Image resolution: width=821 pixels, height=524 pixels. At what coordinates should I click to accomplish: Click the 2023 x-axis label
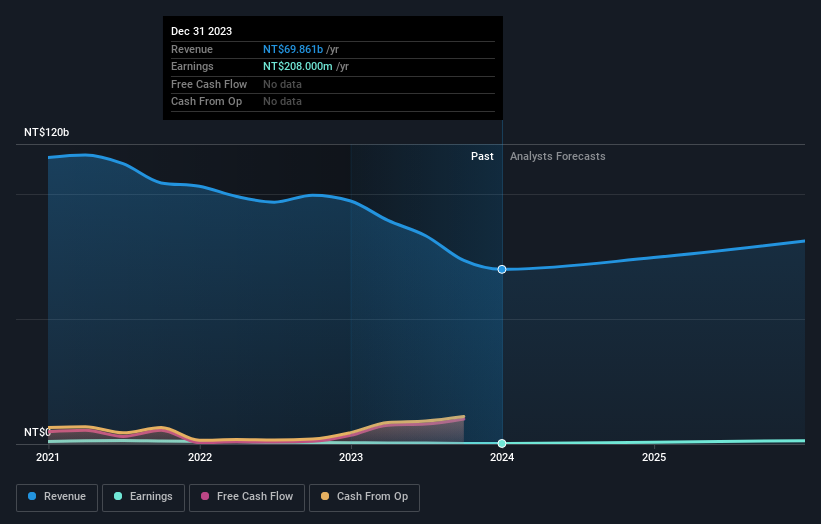(351, 457)
